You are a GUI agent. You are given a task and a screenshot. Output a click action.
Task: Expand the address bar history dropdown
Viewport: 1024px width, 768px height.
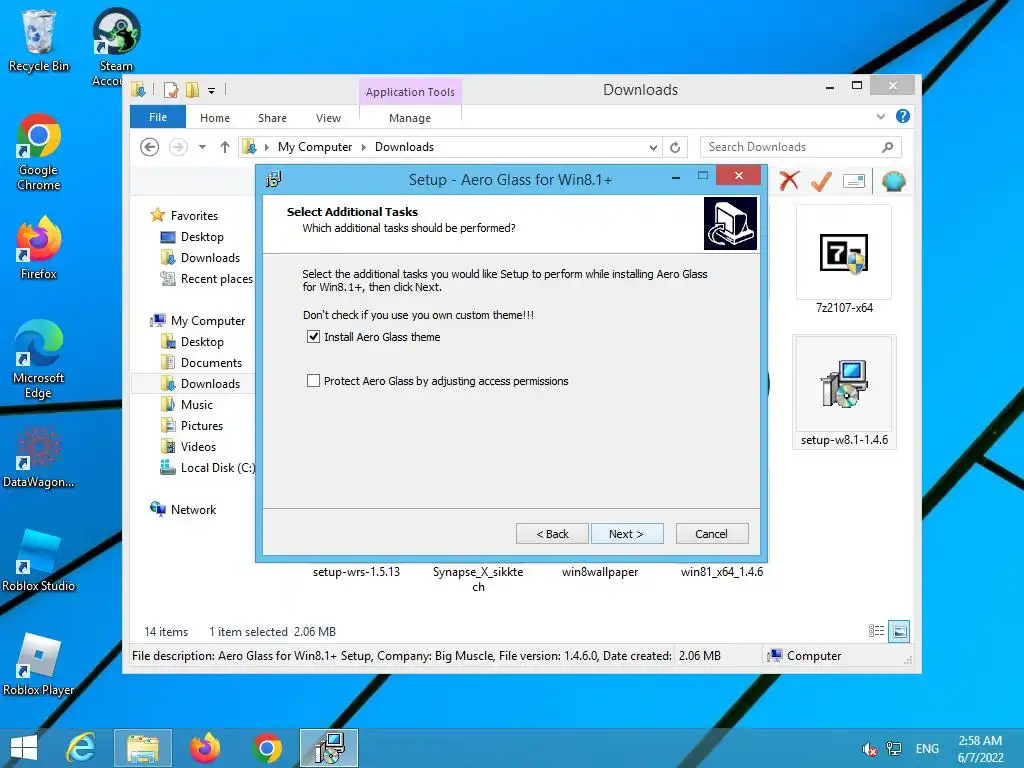[x=653, y=148]
